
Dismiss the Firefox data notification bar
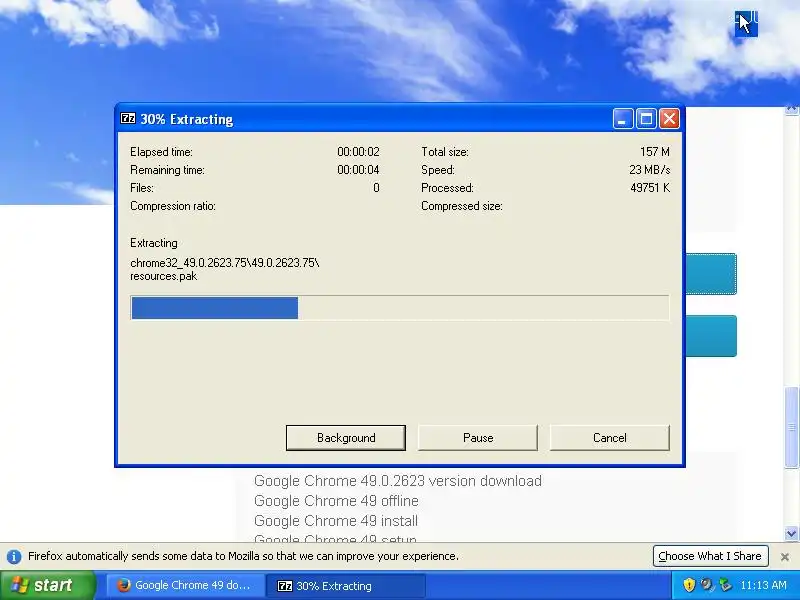click(785, 557)
